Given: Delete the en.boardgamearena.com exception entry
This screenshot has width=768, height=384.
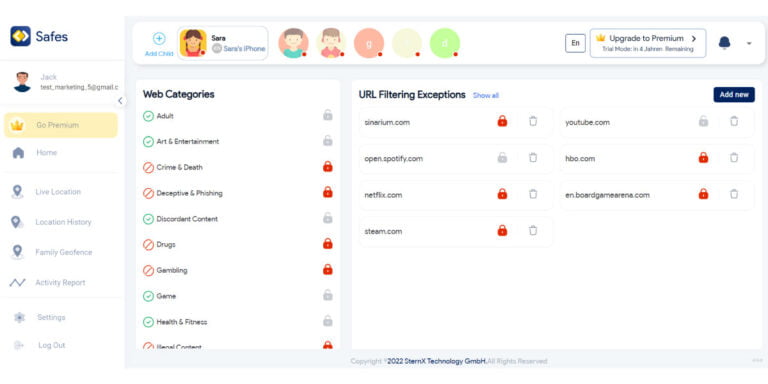Looking at the screenshot, I should [x=734, y=194].
